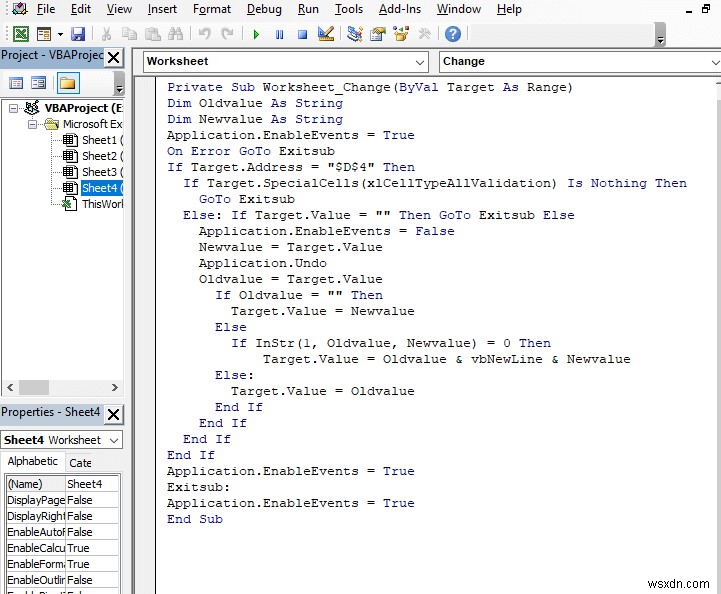The image size is (721, 594).
Task: Run the macro with the green play icon
Action: pyautogui.click(x=256, y=34)
